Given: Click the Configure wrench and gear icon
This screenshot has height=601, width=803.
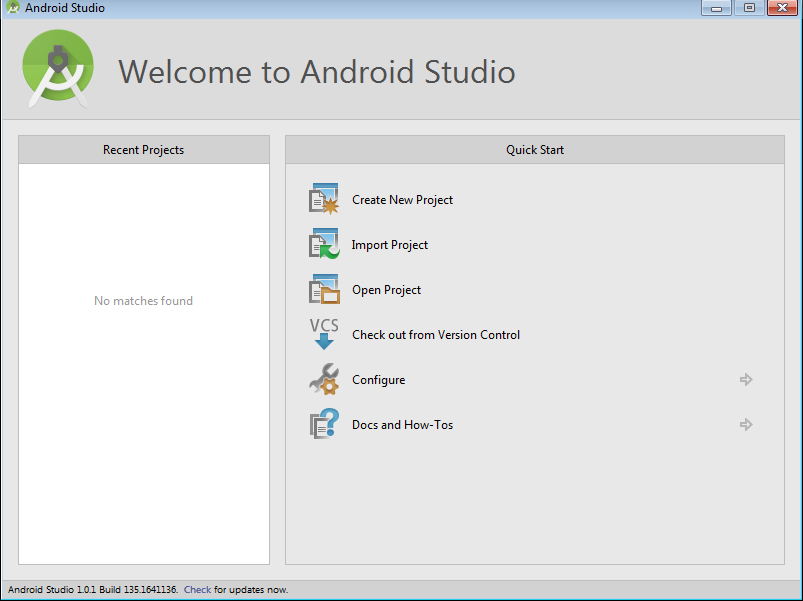Looking at the screenshot, I should (x=324, y=379).
